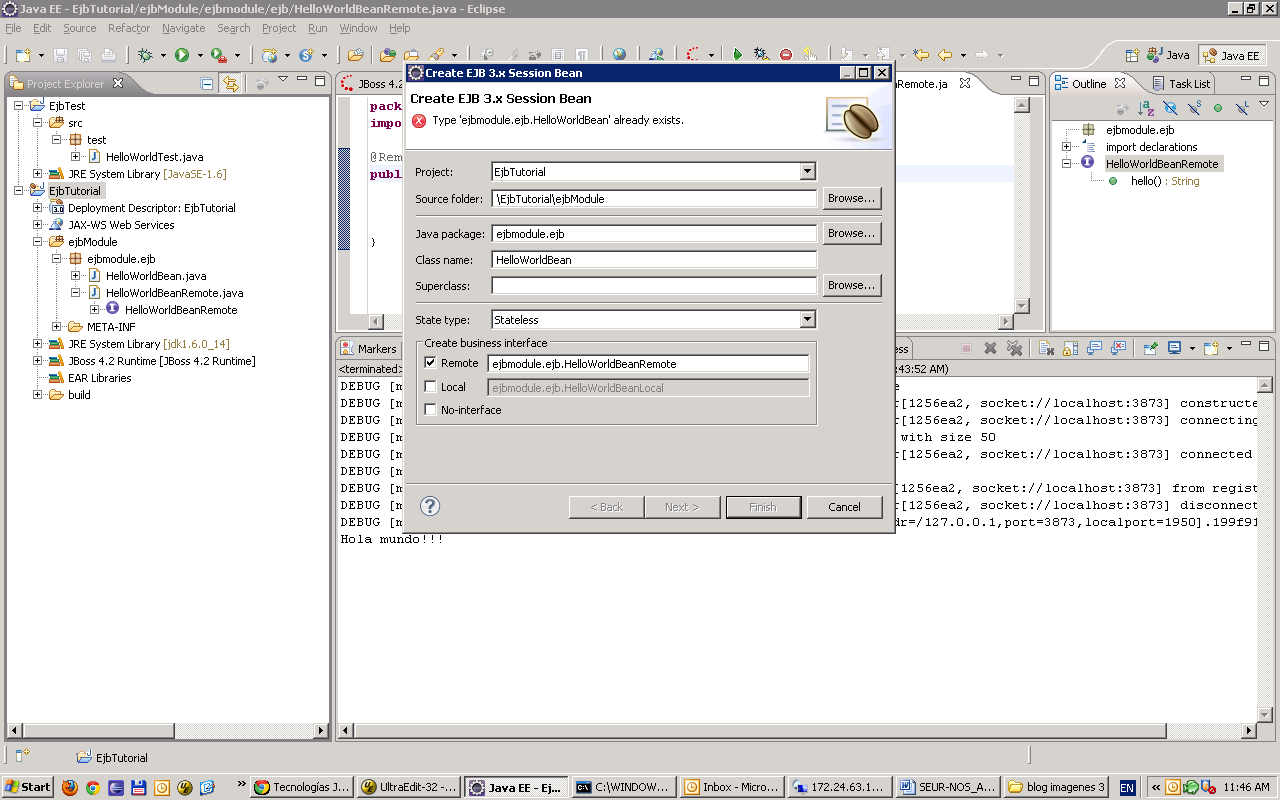Image resolution: width=1280 pixels, height=800 pixels.
Task: Save all open editors via Save All icon
Action: click(84, 54)
